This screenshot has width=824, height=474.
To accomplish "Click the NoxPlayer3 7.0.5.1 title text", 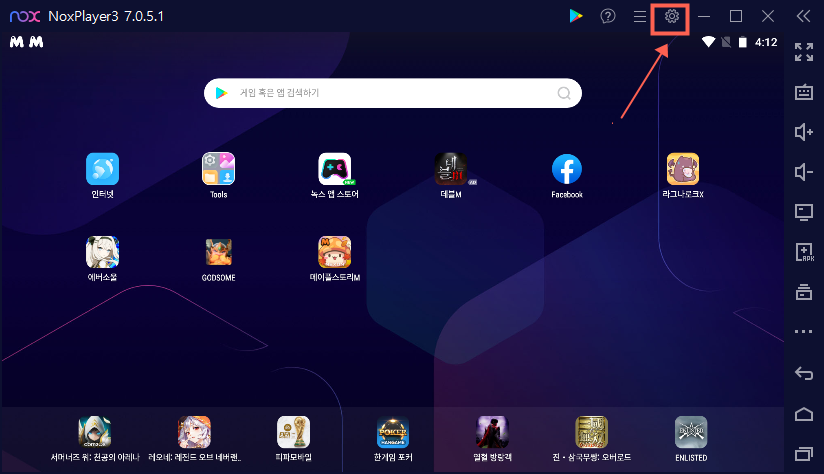I will point(106,16).
